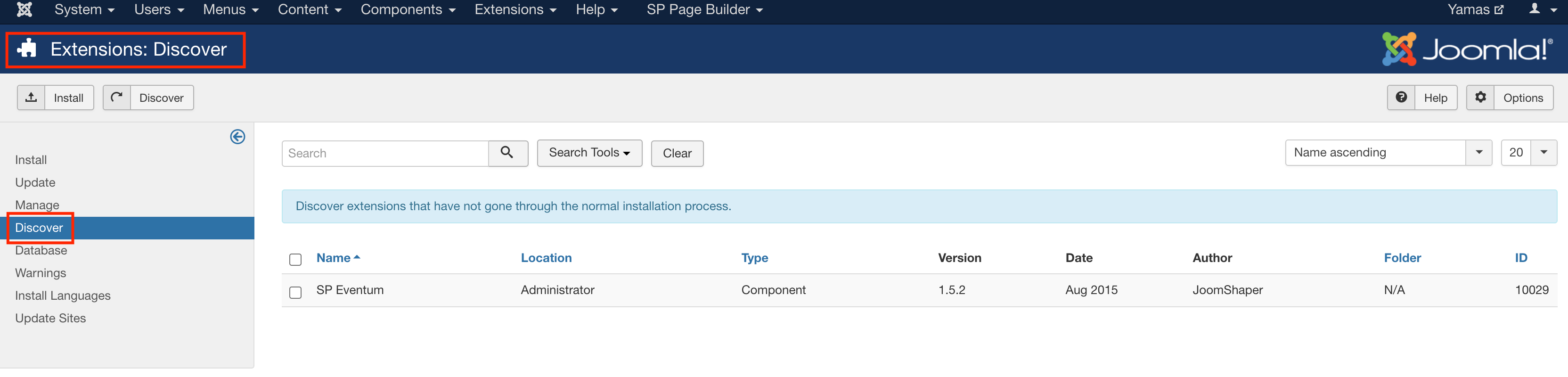
Task: Sort table by ID column header
Action: [x=1520, y=258]
